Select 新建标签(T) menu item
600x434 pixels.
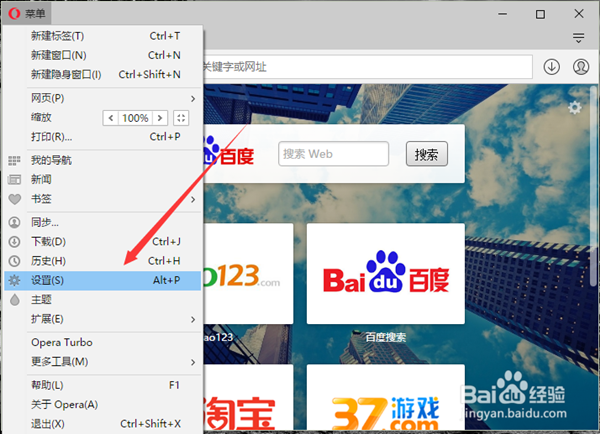coord(103,36)
